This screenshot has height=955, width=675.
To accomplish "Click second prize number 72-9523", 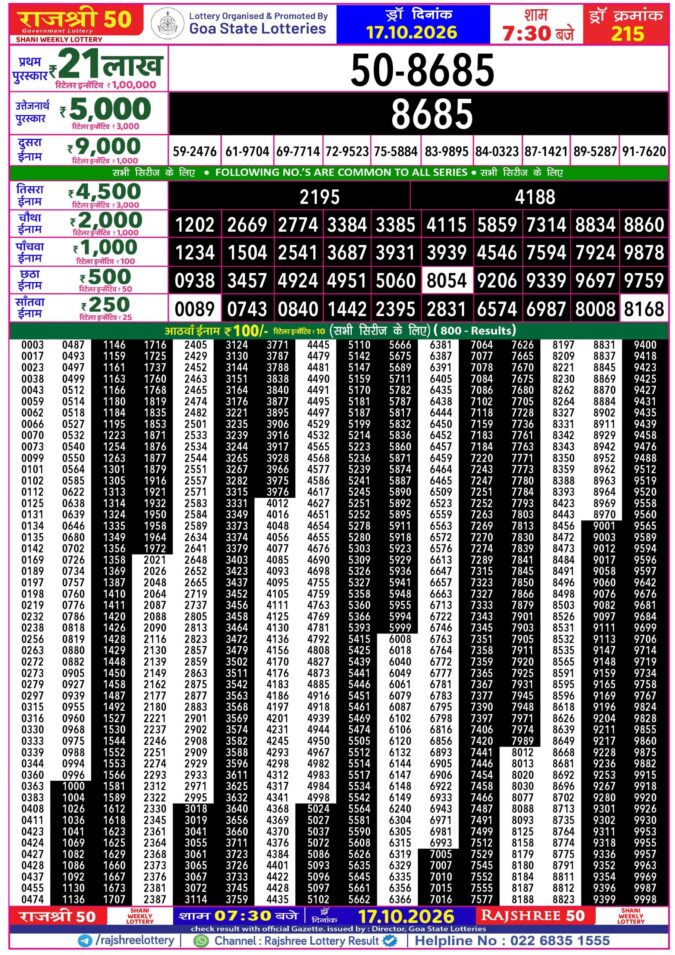I will pyautogui.click(x=347, y=151).
